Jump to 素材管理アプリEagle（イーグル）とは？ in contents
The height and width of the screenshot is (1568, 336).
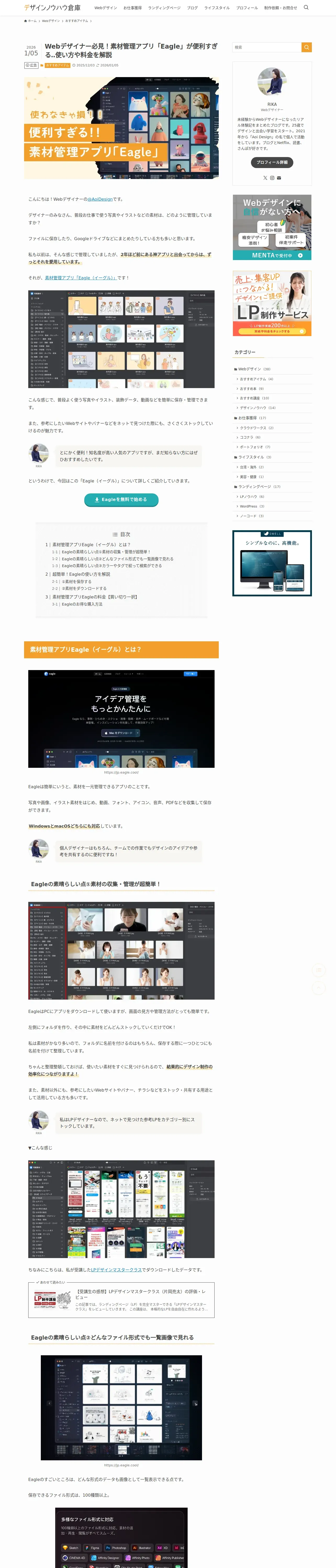click(92, 545)
